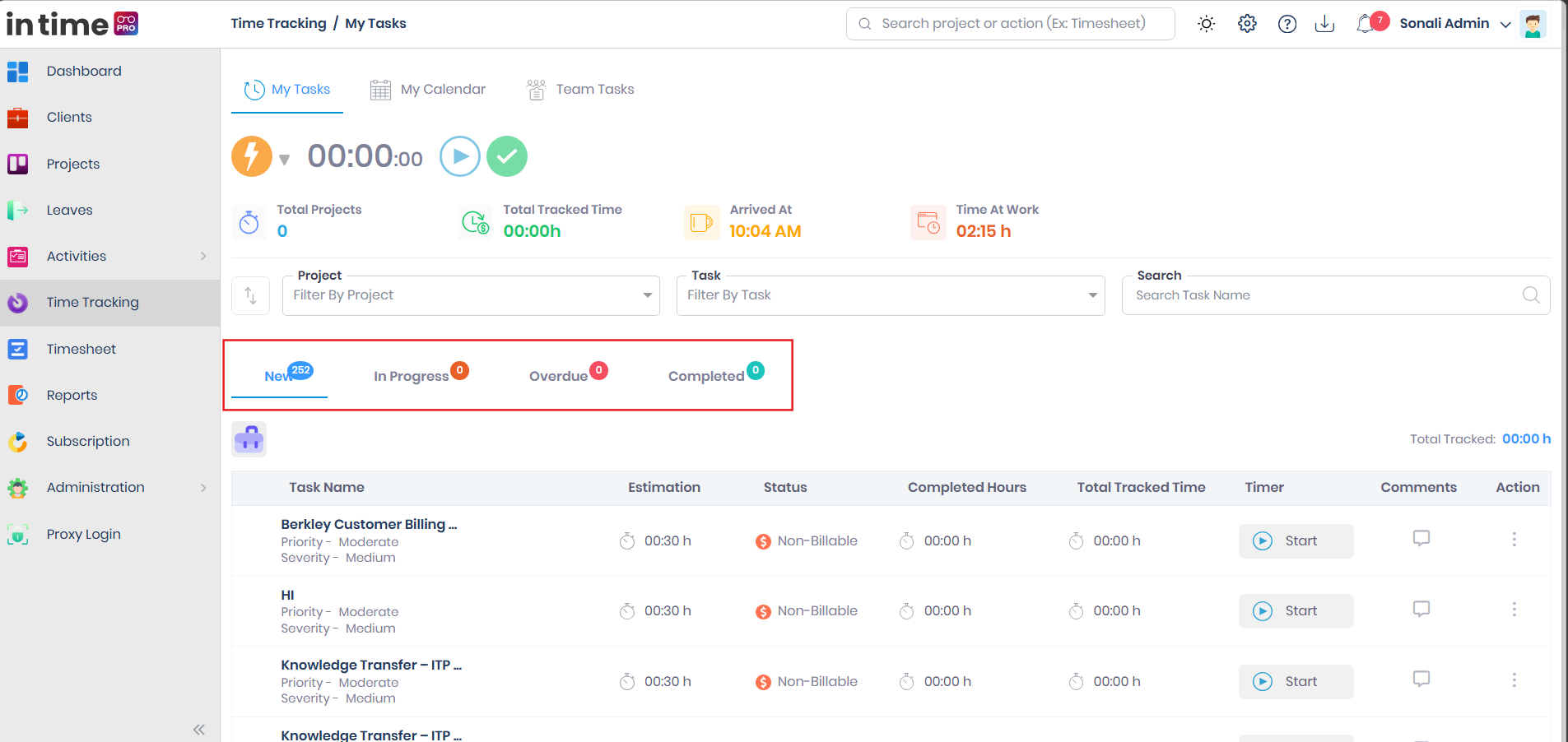Click the download icon in header
This screenshot has height=742, width=1568.
(1324, 24)
